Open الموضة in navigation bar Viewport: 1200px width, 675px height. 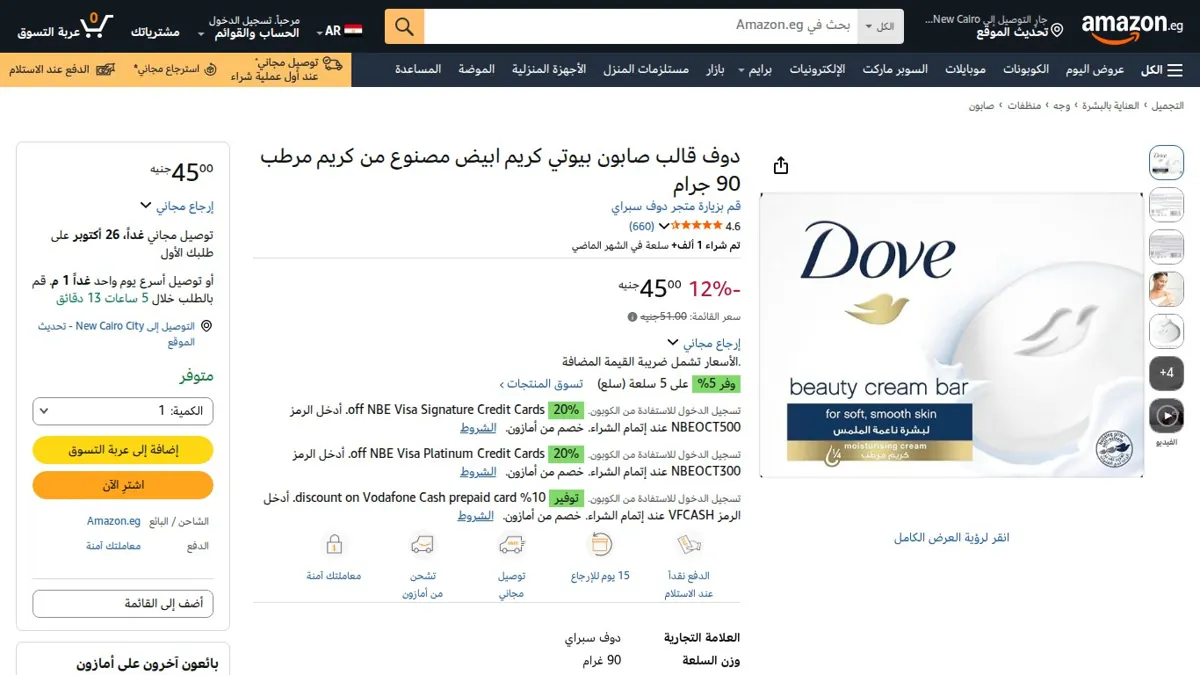click(477, 70)
